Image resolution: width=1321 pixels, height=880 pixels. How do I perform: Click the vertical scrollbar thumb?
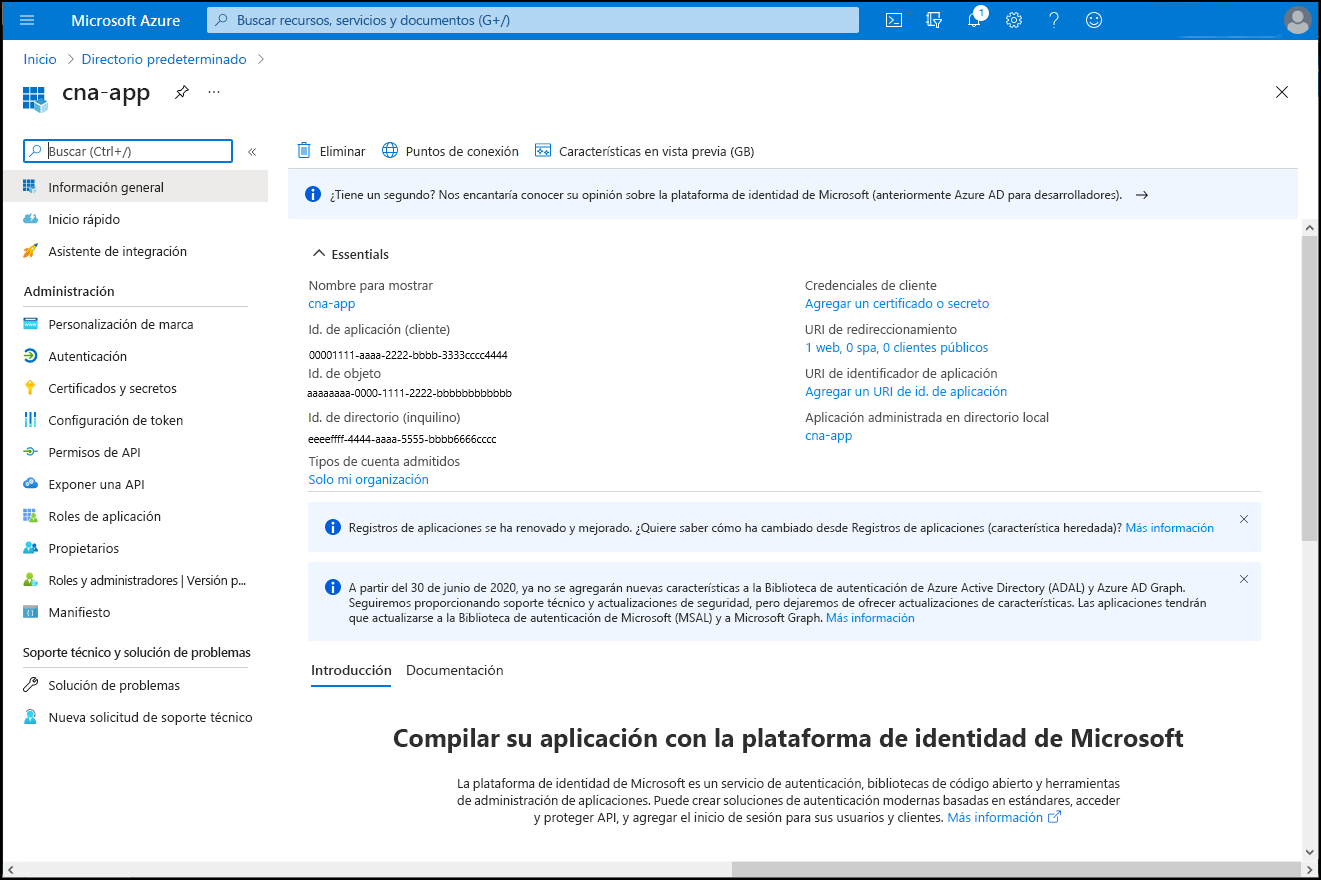click(1310, 390)
